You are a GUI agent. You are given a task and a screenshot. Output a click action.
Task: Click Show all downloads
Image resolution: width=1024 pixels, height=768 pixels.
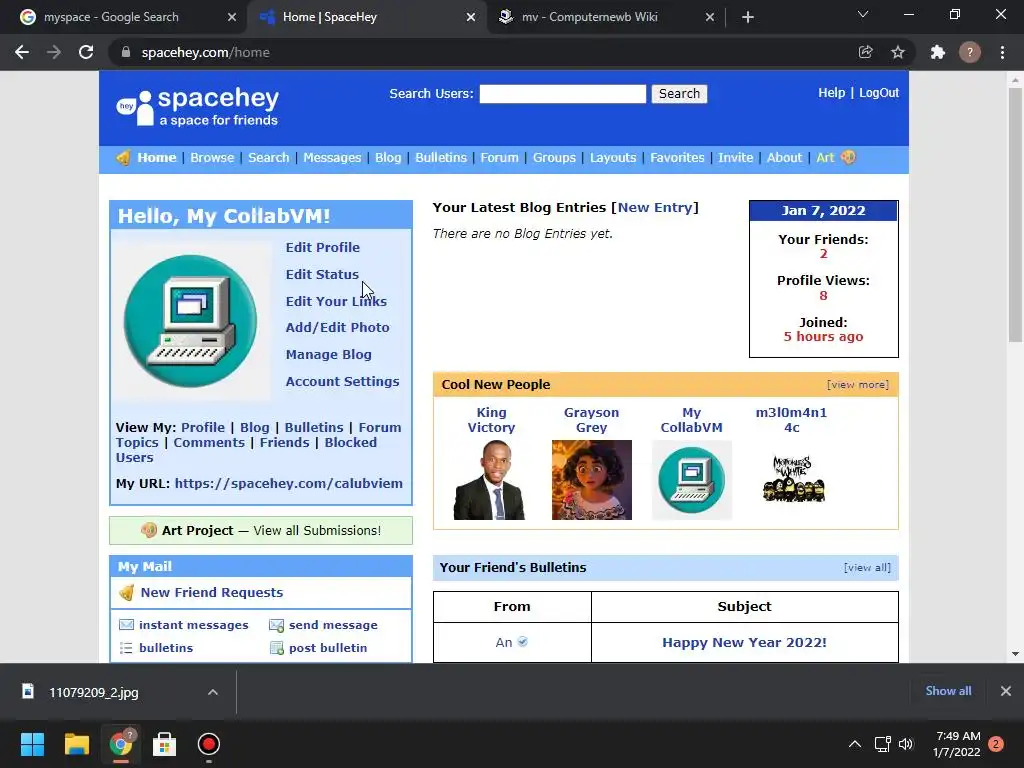[x=948, y=691]
